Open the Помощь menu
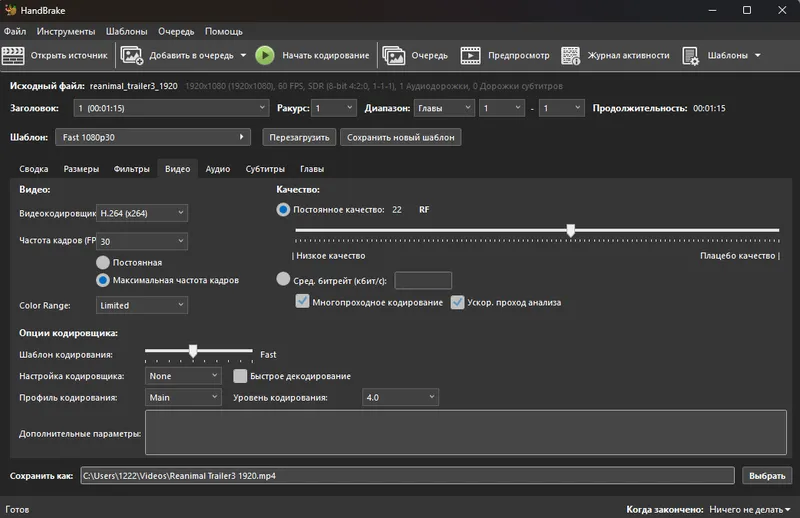The image size is (800, 518). [224, 31]
